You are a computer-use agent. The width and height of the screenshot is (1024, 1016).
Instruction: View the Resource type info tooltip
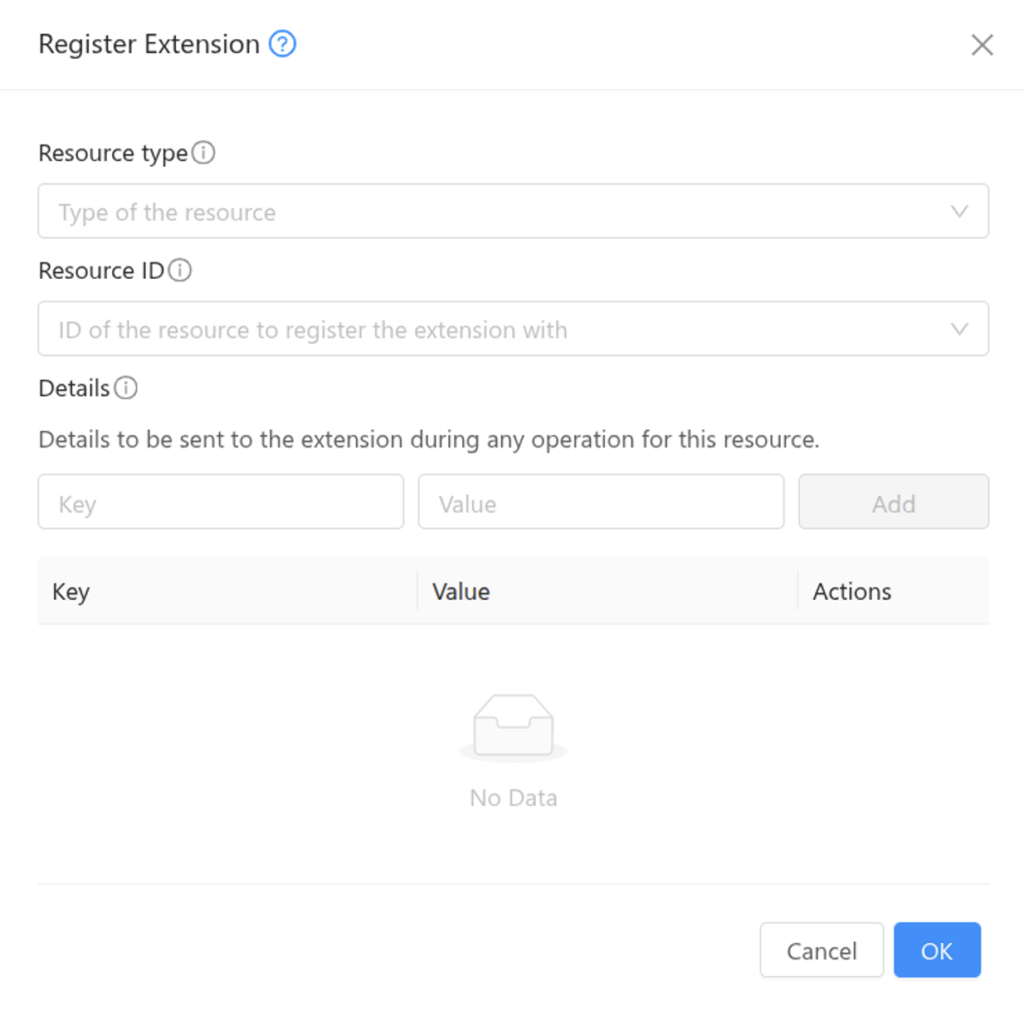(206, 152)
